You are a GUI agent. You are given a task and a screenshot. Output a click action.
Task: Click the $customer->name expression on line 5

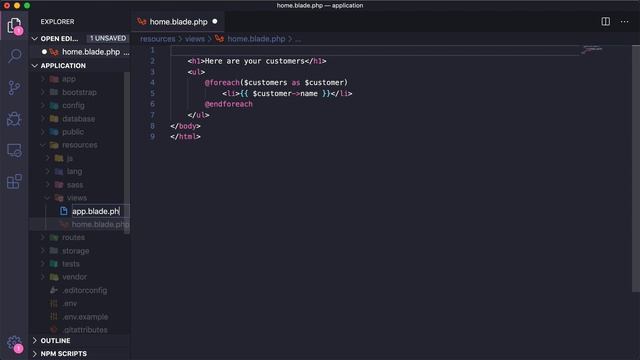click(x=285, y=93)
